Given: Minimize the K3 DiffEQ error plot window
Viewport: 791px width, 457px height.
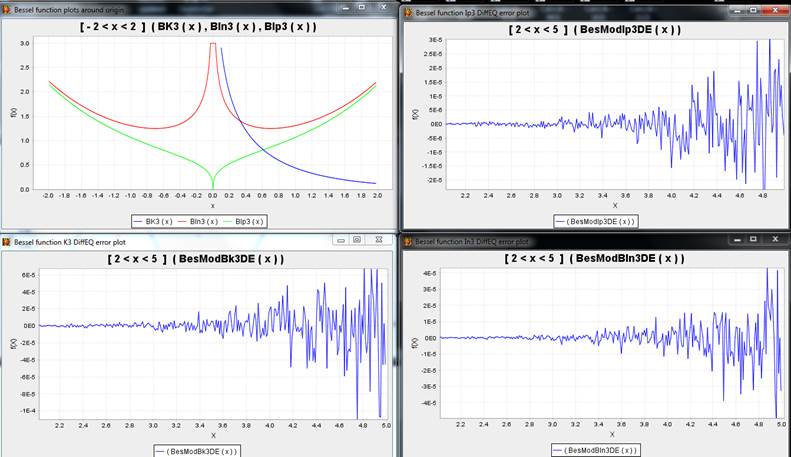Looking at the screenshot, I should click(341, 240).
